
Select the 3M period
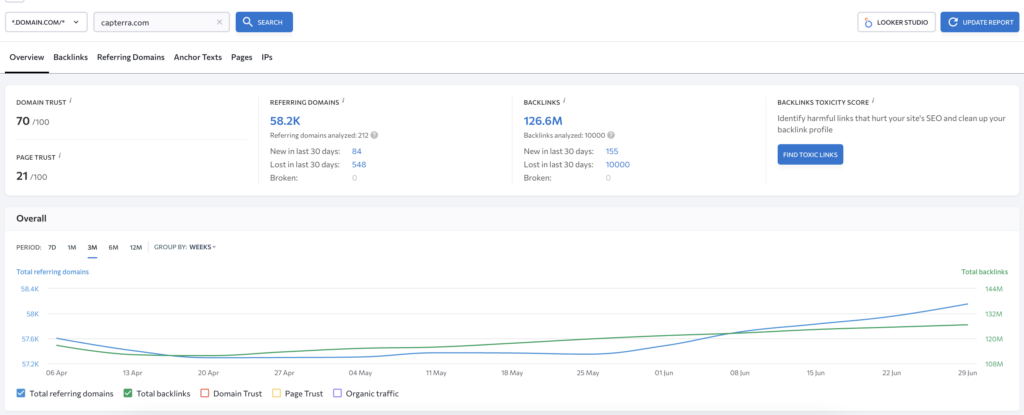point(92,247)
